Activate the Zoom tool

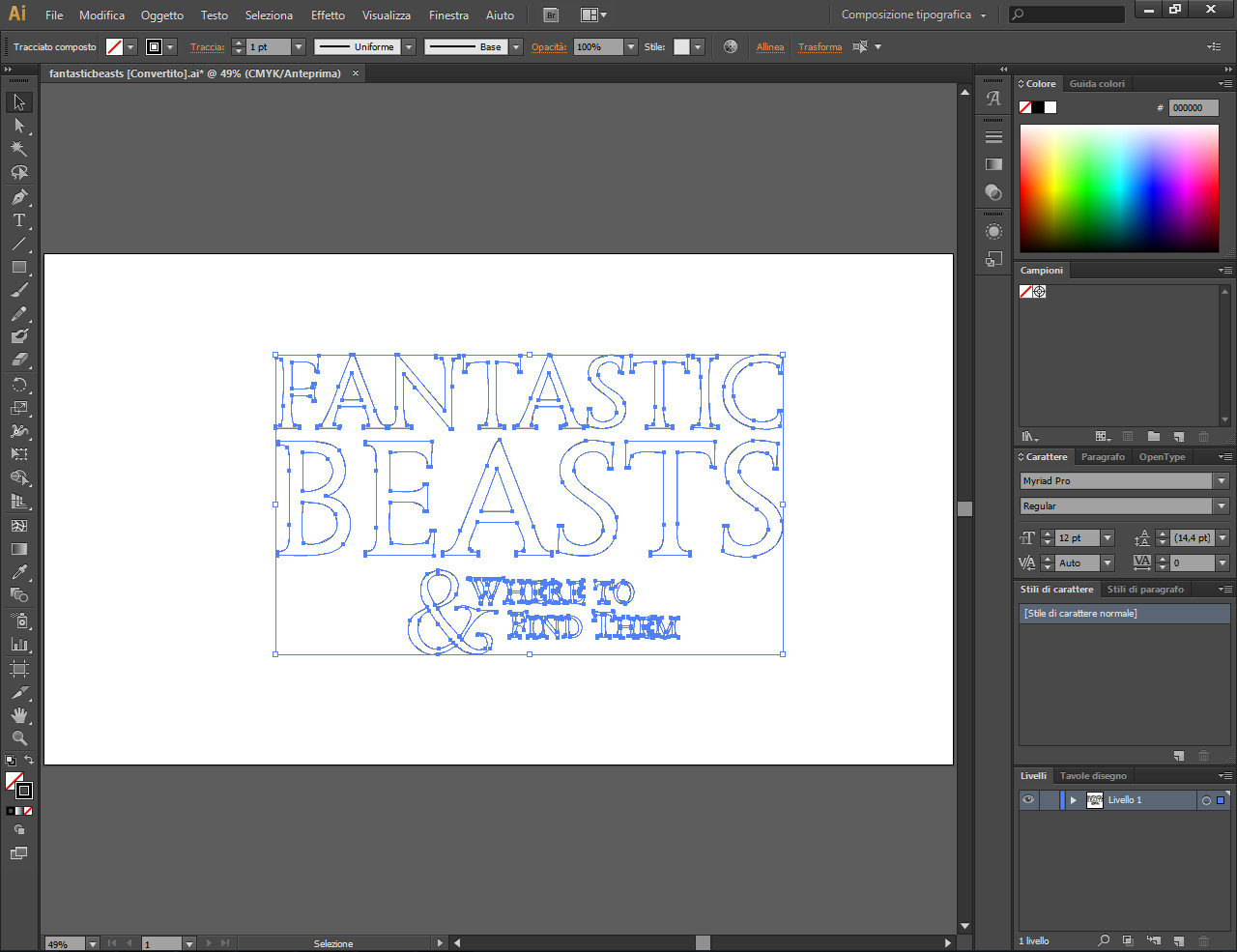pyautogui.click(x=18, y=738)
